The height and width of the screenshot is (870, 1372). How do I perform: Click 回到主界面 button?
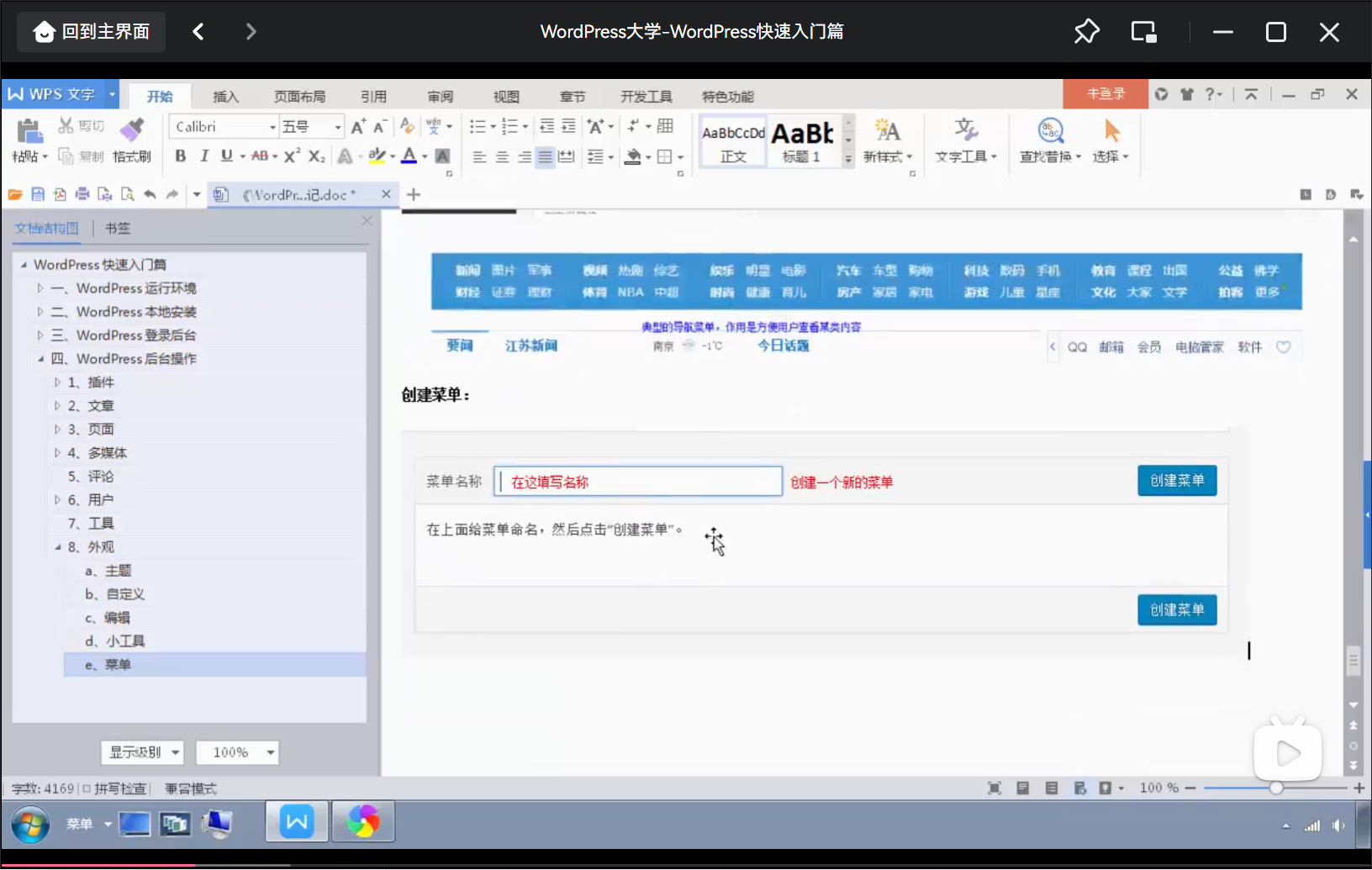(91, 32)
